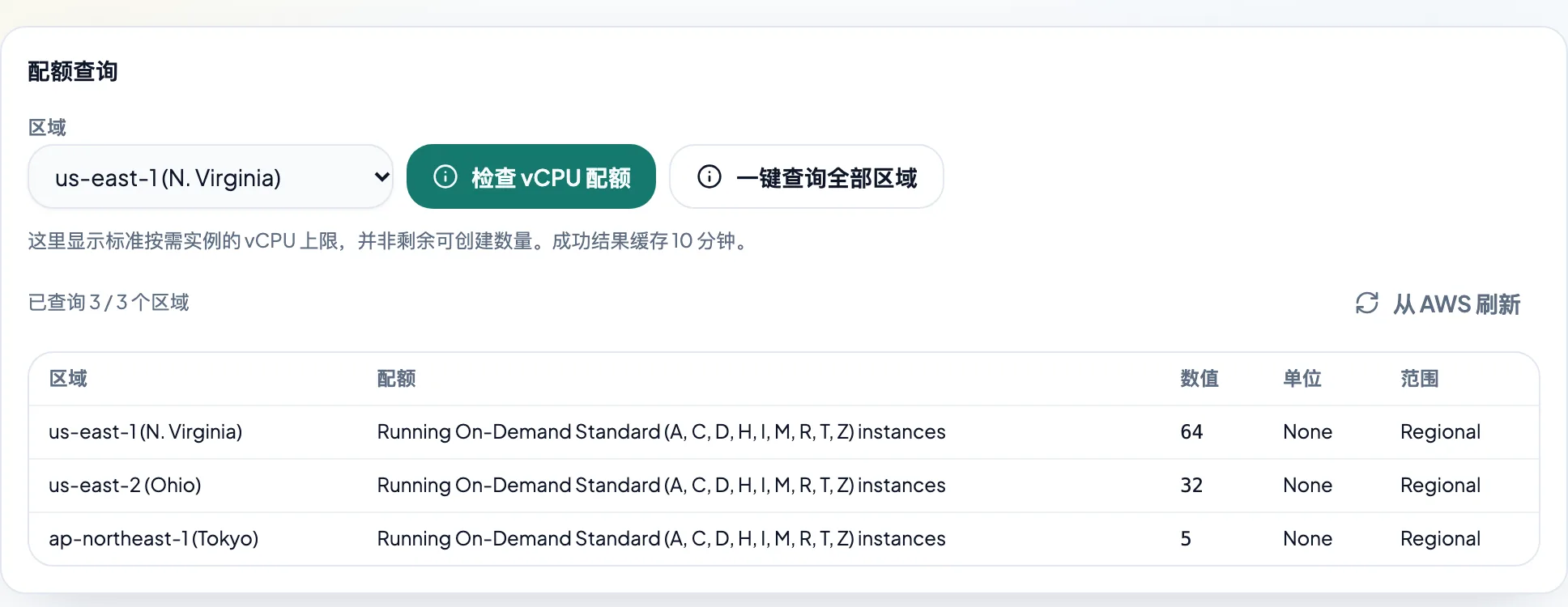Screen dimensions: 1568x607
Task: Click the quota name in the Tokyo row
Action: (x=662, y=538)
